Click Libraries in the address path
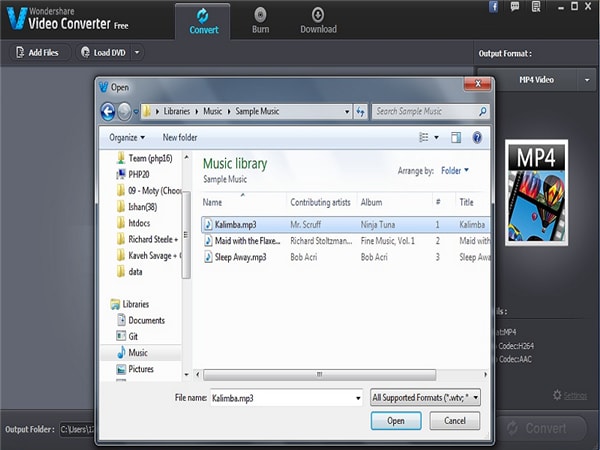The height and width of the screenshot is (450, 600). (176, 111)
